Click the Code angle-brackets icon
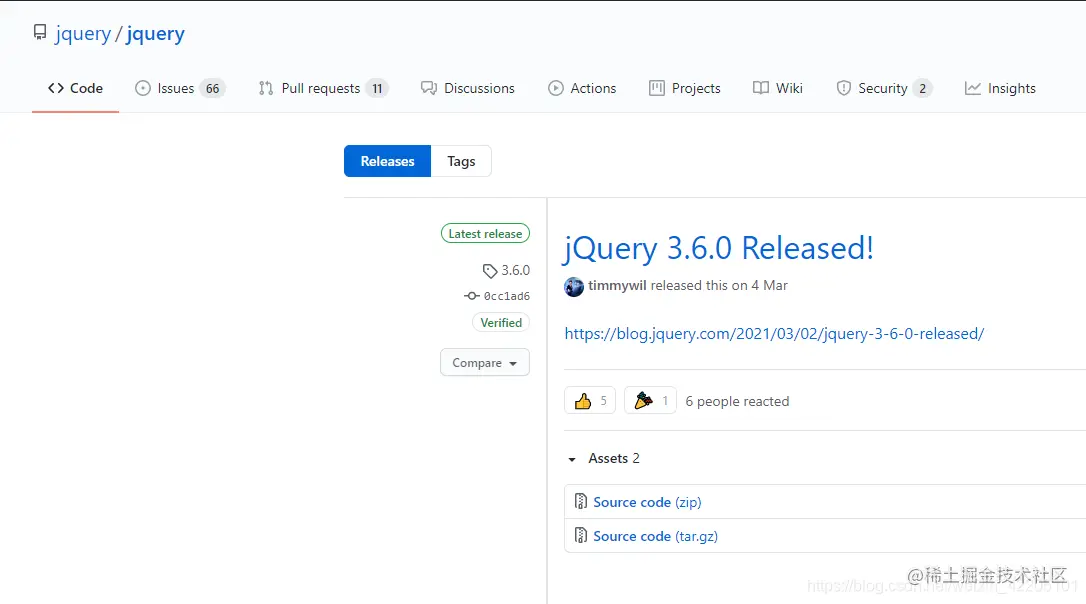This screenshot has width=1086, height=604. [56, 88]
